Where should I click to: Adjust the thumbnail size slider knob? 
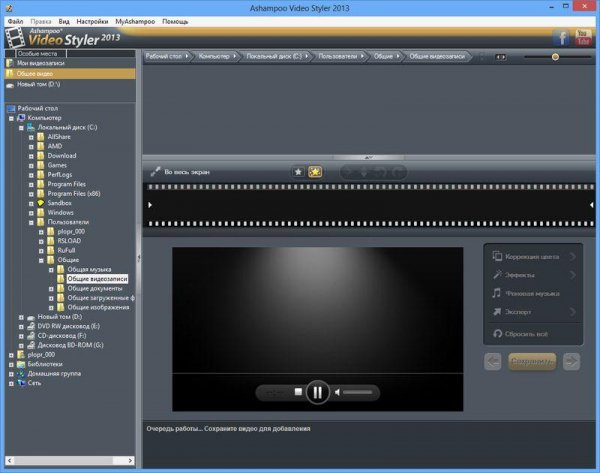pyautogui.click(x=555, y=57)
